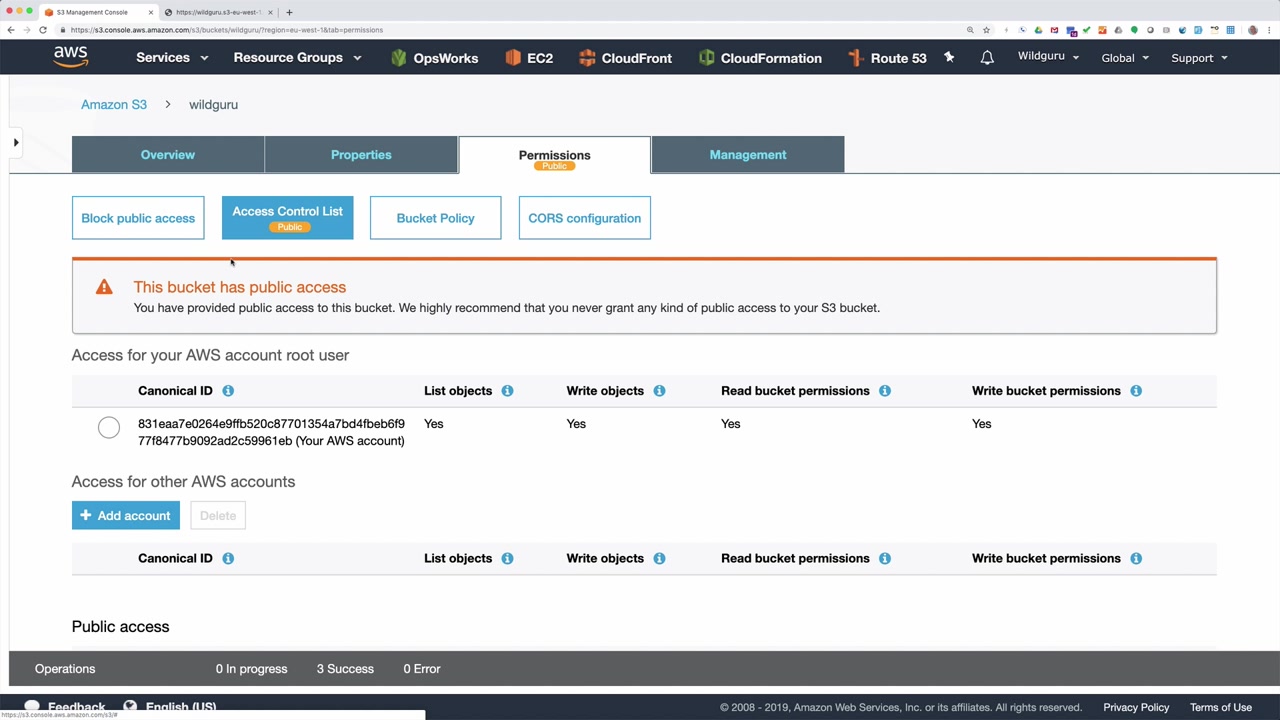Close the S3 Management Console browser tab
Image resolution: width=1280 pixels, height=720 pixels.
(x=151, y=12)
